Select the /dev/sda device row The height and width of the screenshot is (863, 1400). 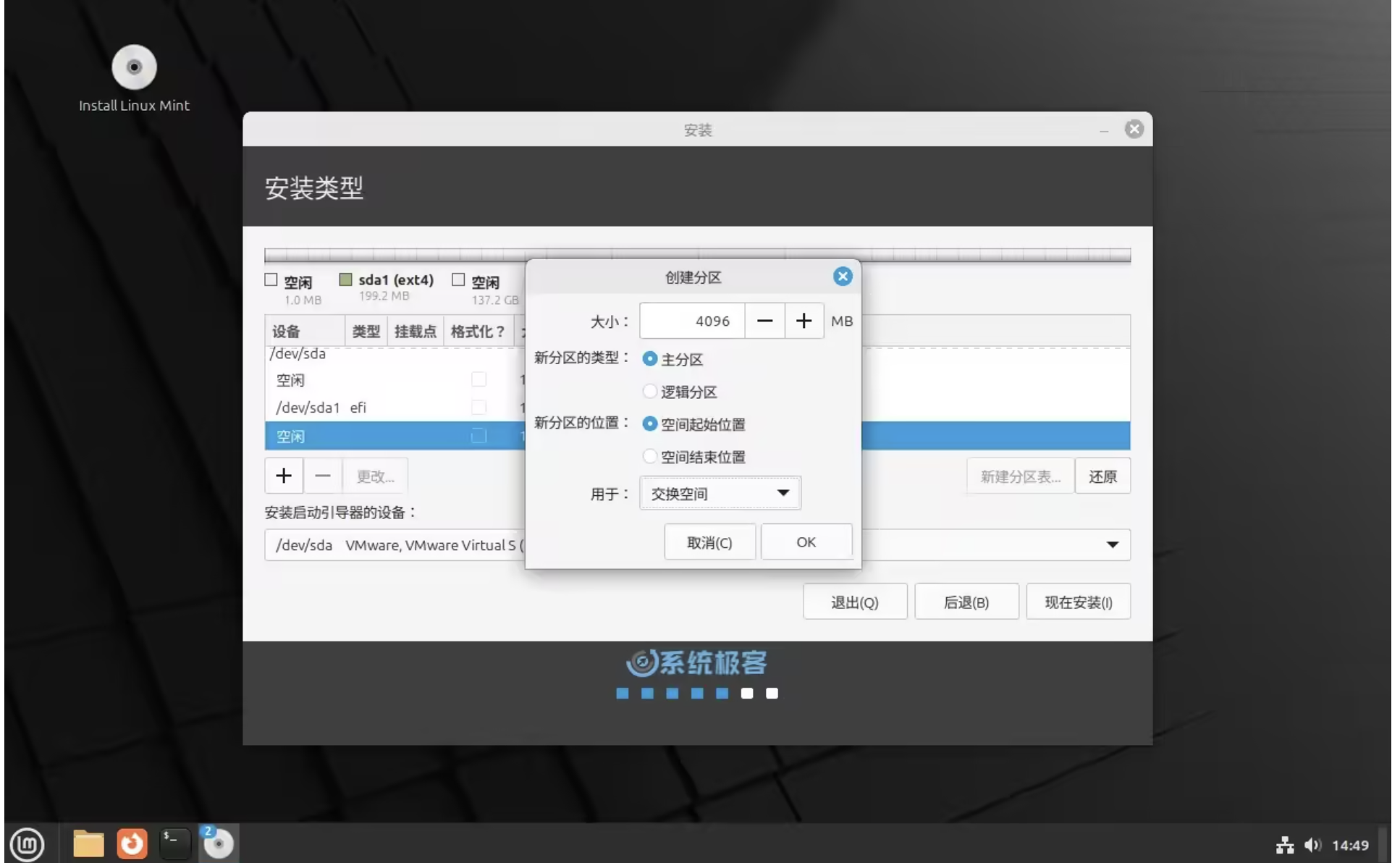(395, 354)
